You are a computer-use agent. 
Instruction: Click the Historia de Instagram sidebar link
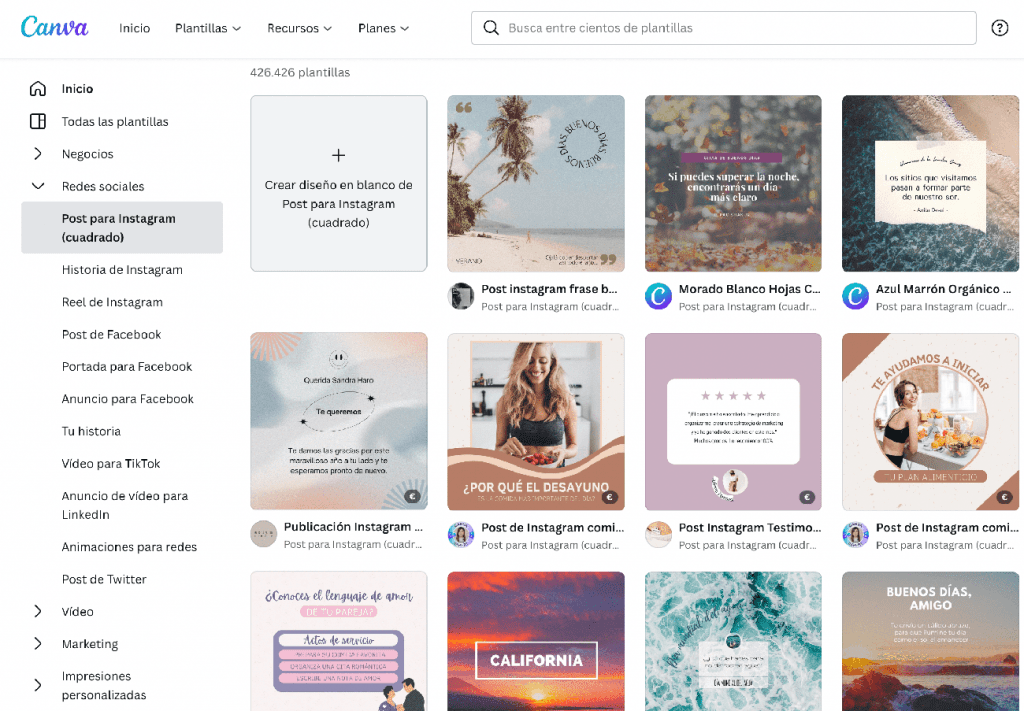coord(123,269)
